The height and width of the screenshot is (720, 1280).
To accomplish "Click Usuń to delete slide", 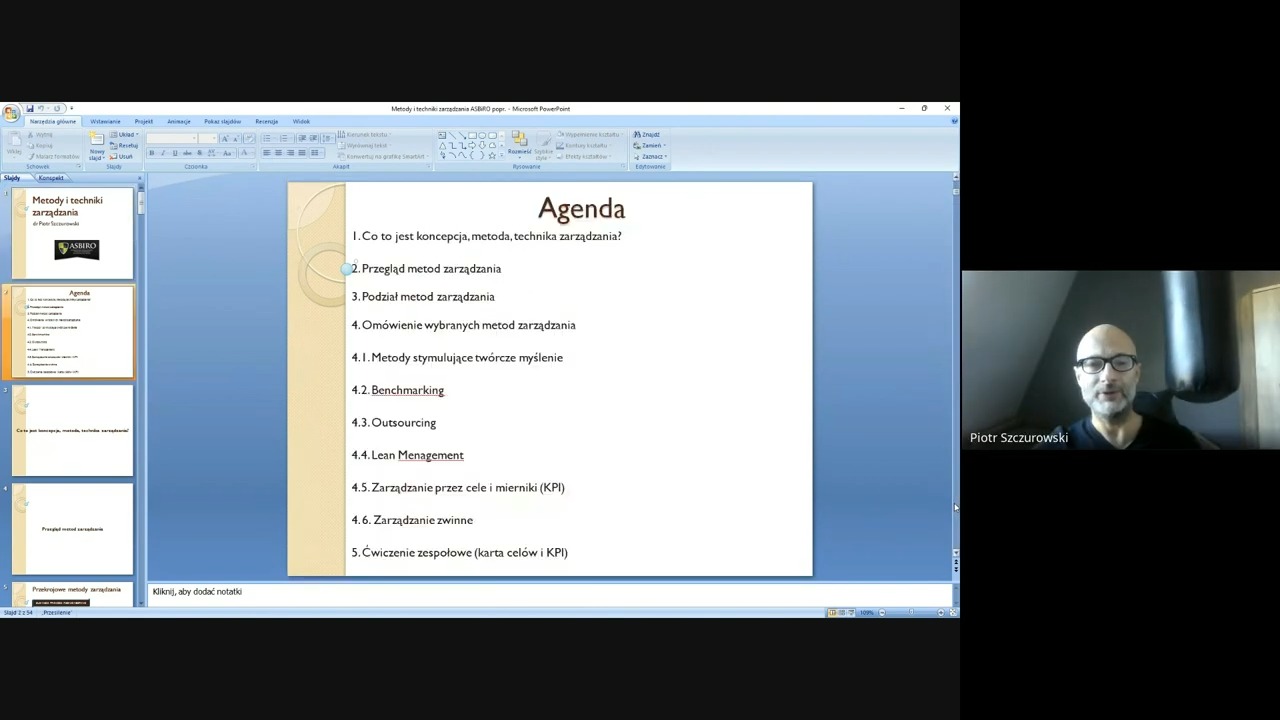I will [x=122, y=157].
